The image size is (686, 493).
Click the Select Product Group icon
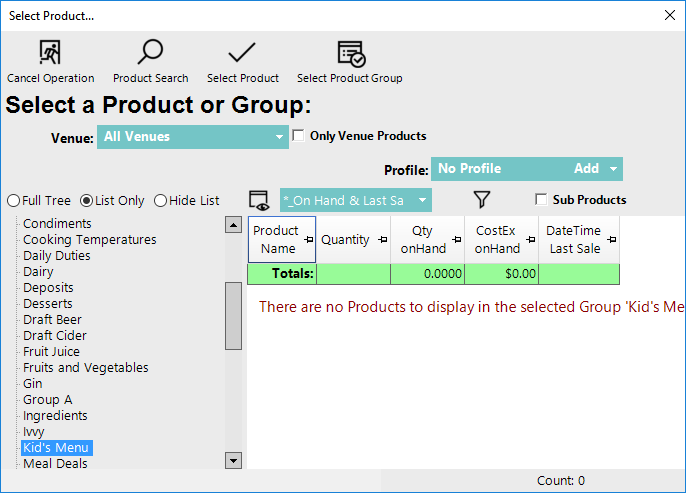[x=350, y=53]
